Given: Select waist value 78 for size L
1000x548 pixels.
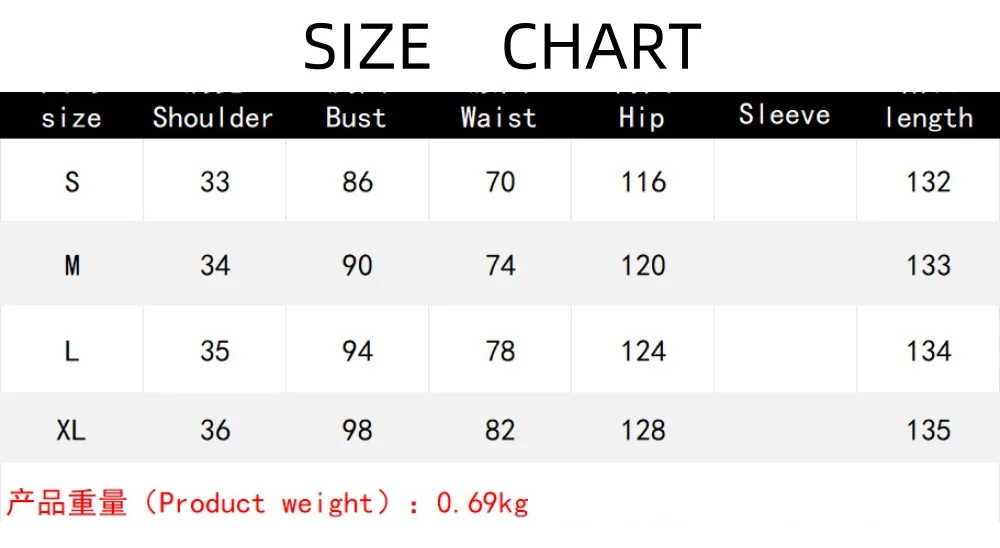Looking at the screenshot, I should 500,351.
